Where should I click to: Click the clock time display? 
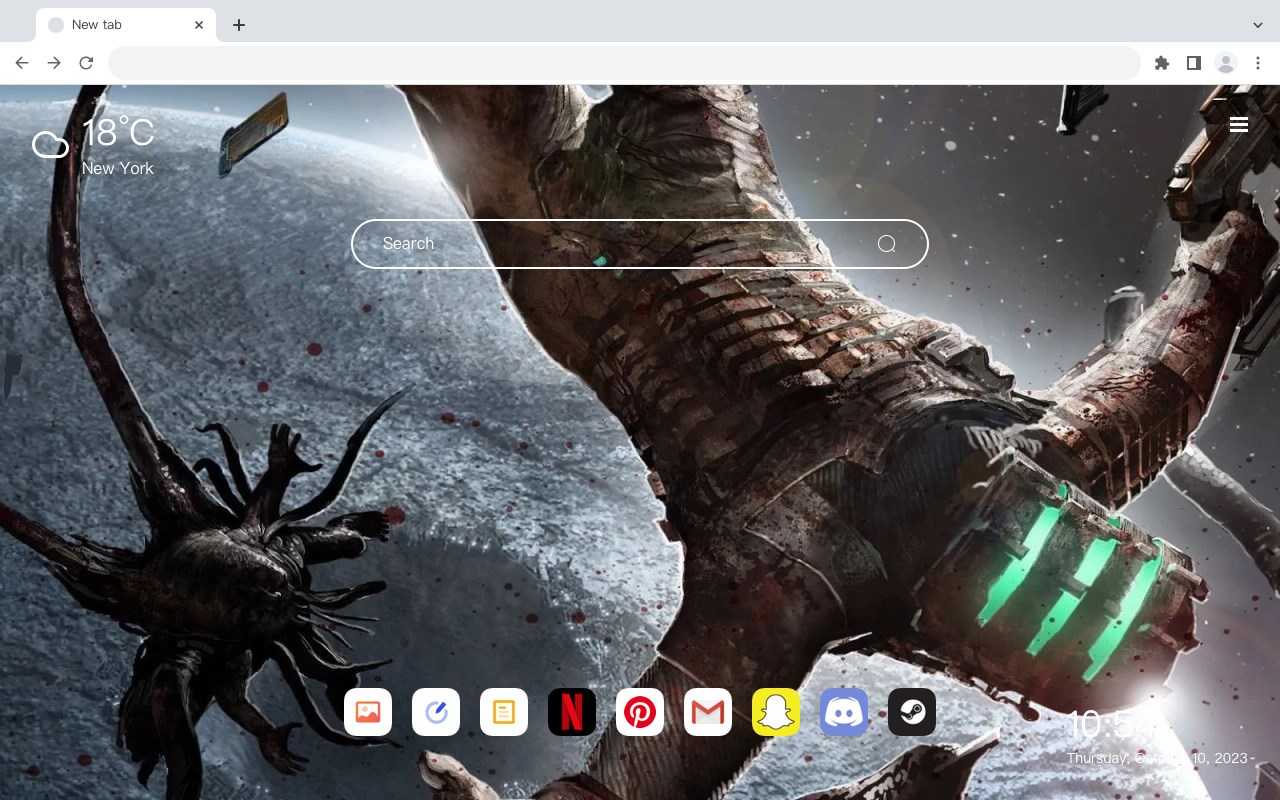(1117, 725)
